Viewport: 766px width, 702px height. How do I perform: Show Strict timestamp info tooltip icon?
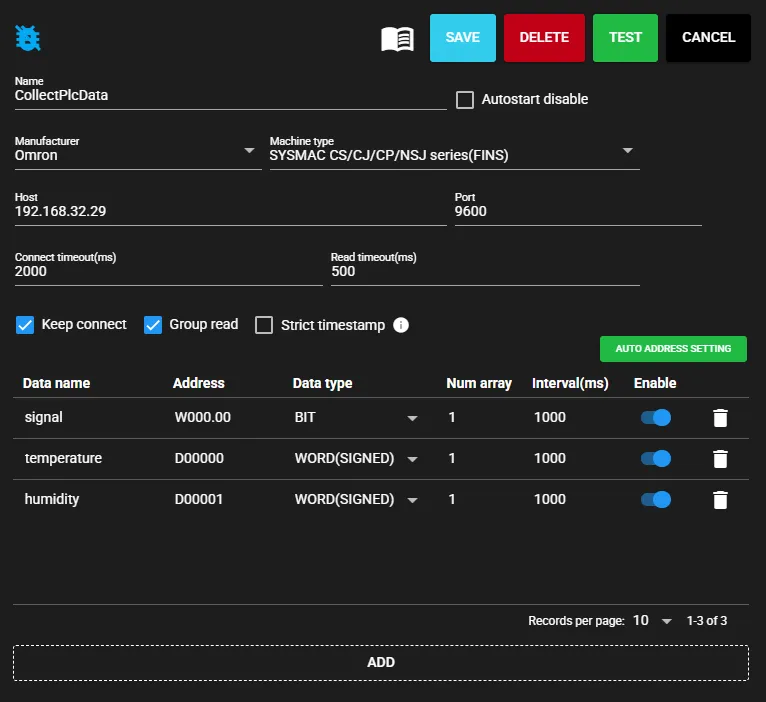pyautogui.click(x=401, y=325)
